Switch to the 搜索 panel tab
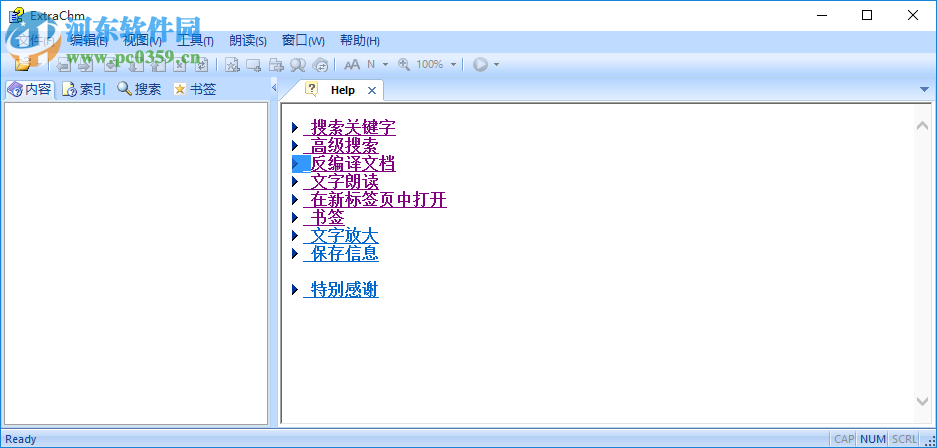This screenshot has height=448, width=937. tap(139, 90)
